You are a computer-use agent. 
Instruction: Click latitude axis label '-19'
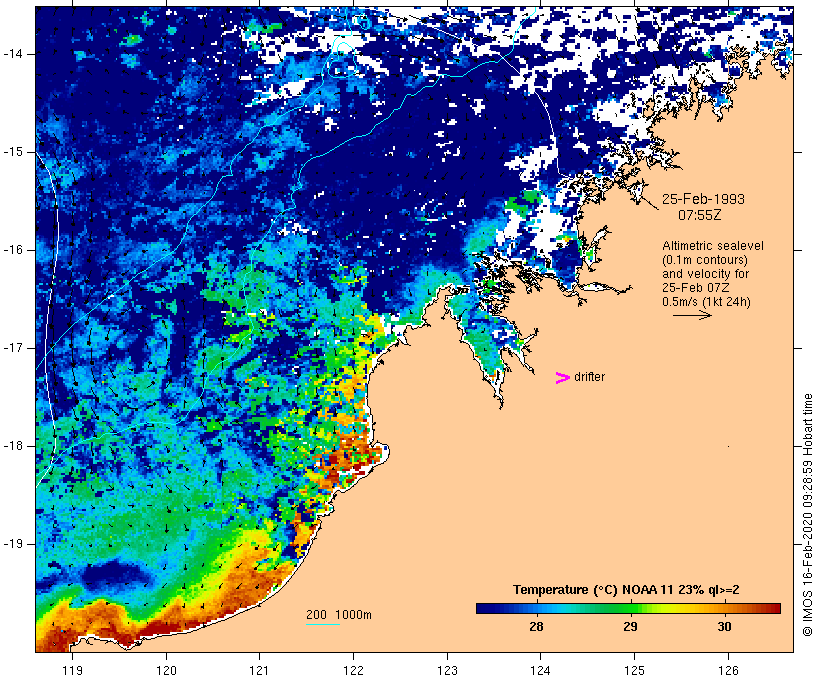click(12, 544)
